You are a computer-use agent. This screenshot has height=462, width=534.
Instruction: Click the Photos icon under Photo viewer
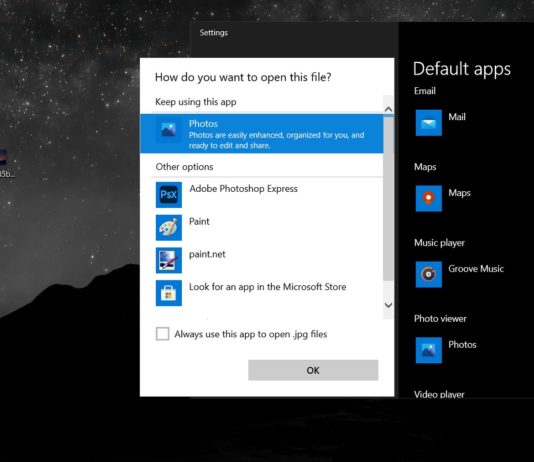click(429, 350)
